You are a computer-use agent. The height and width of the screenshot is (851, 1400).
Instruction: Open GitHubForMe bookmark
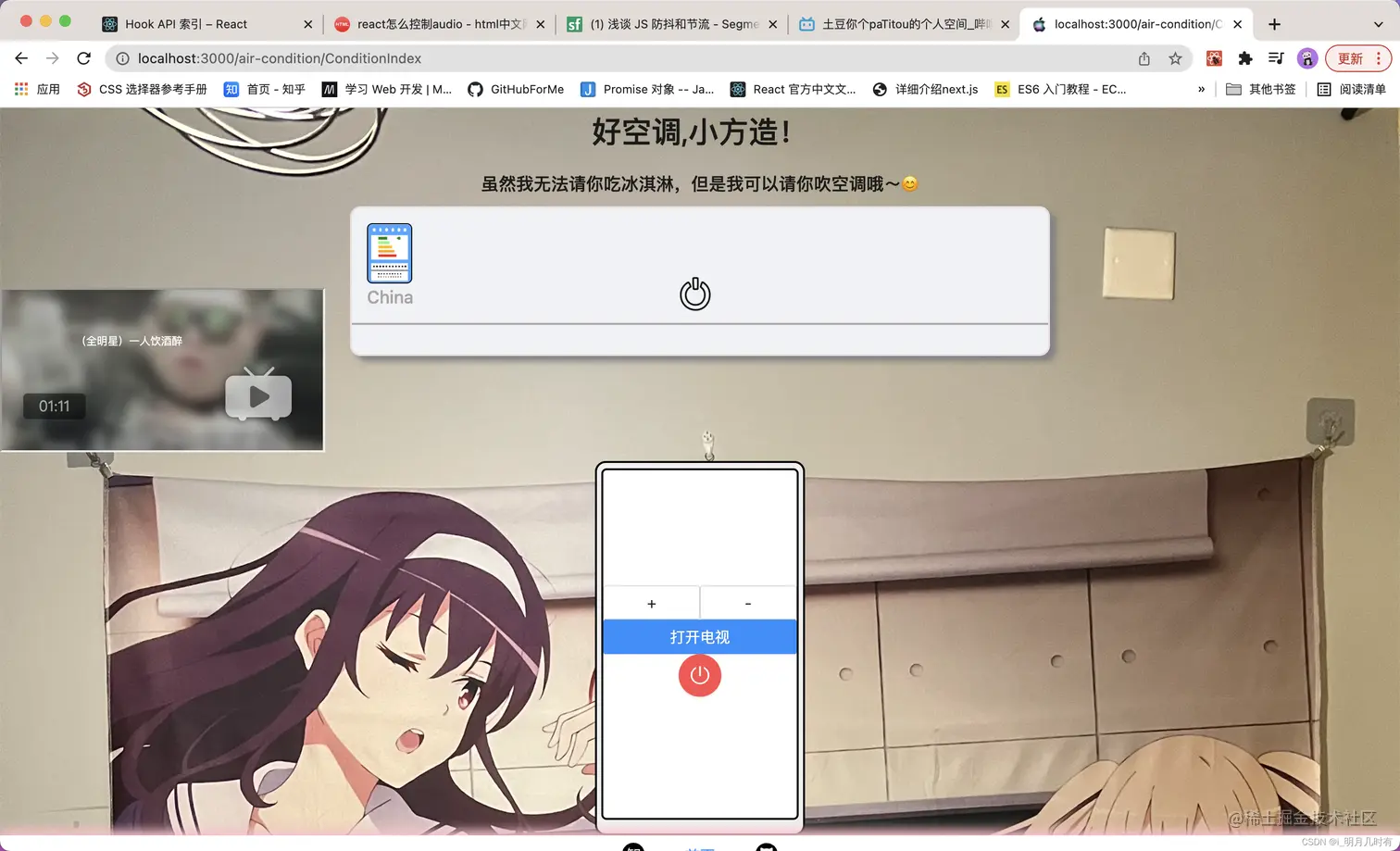pyautogui.click(x=516, y=89)
